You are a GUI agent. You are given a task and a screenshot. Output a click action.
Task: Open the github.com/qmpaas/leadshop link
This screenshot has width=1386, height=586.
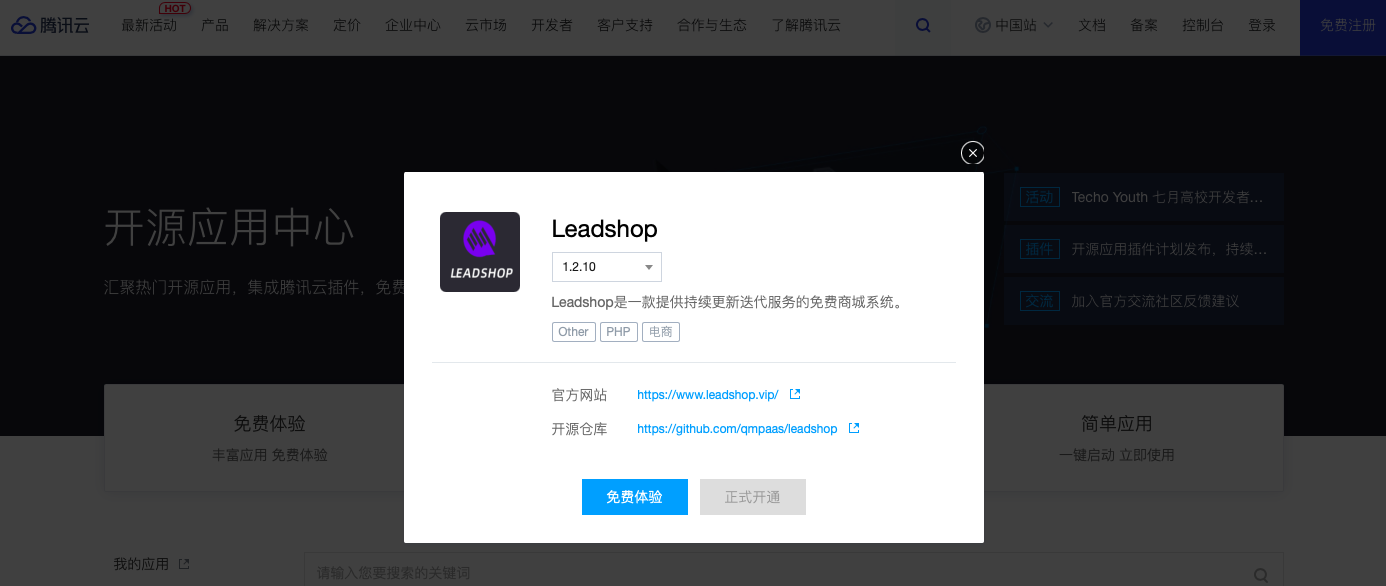coord(737,429)
